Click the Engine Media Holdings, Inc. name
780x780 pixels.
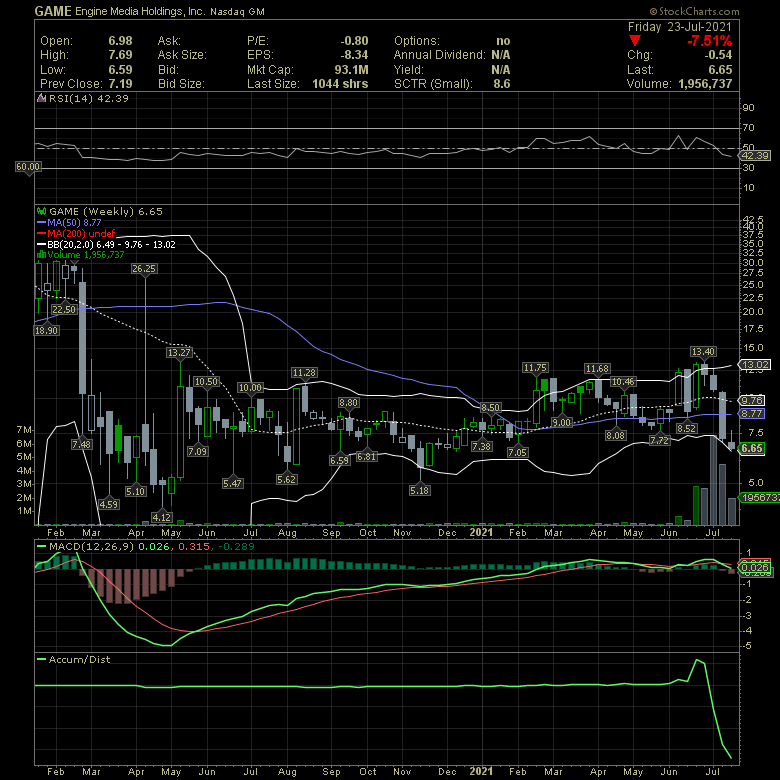coord(140,11)
